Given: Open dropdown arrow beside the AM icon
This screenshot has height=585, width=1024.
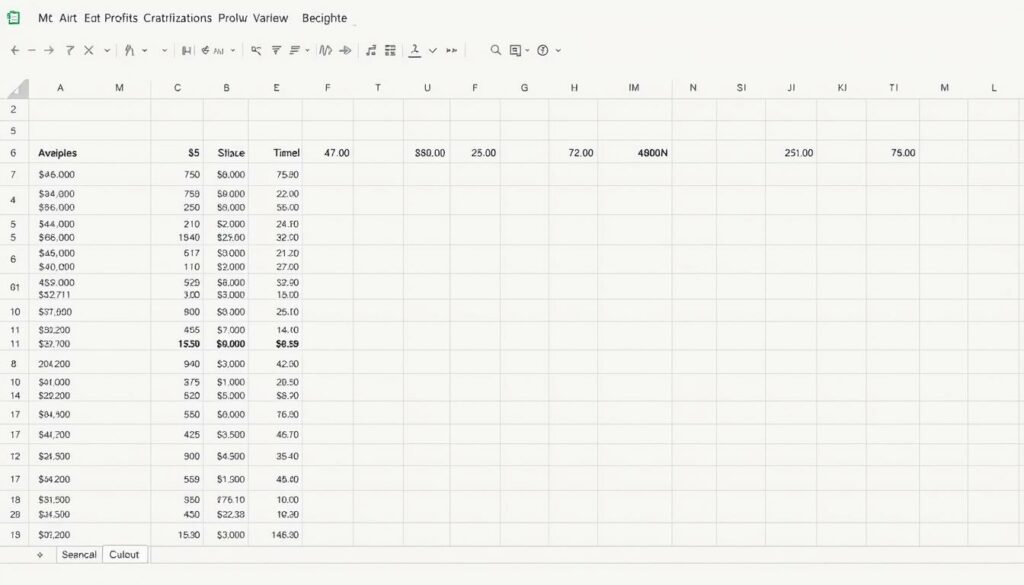Looking at the screenshot, I should pos(232,50).
